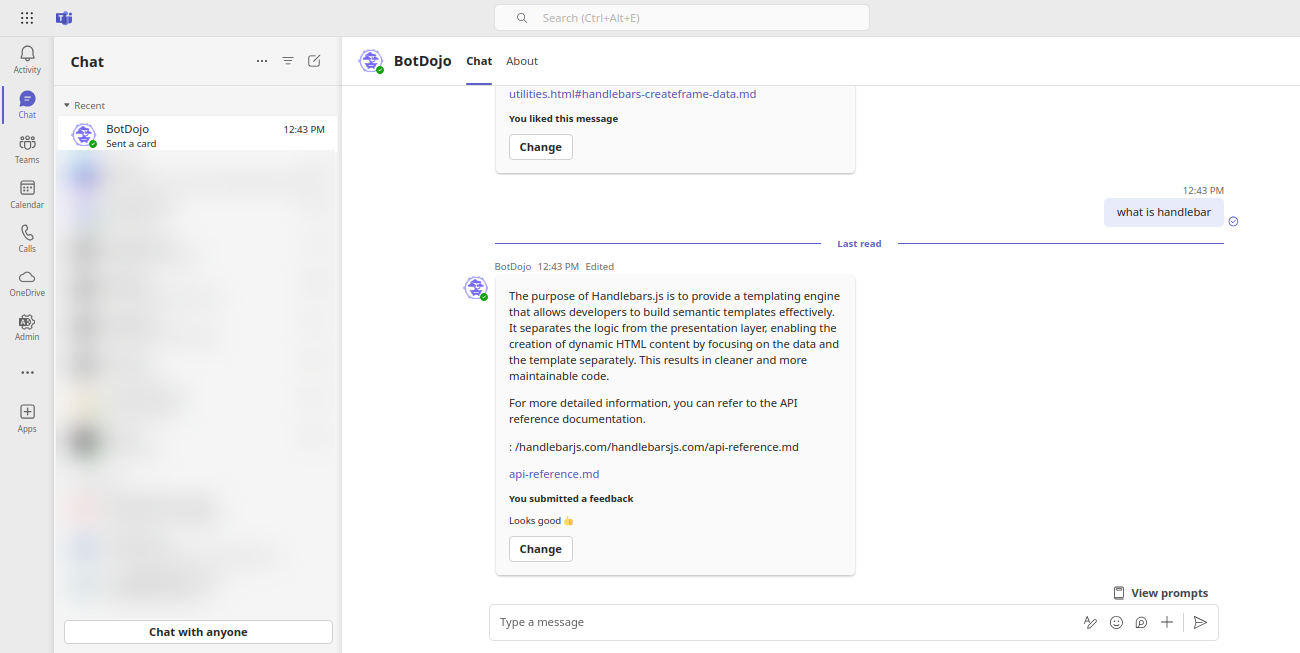
Task: Switch to the About tab
Action: [522, 61]
